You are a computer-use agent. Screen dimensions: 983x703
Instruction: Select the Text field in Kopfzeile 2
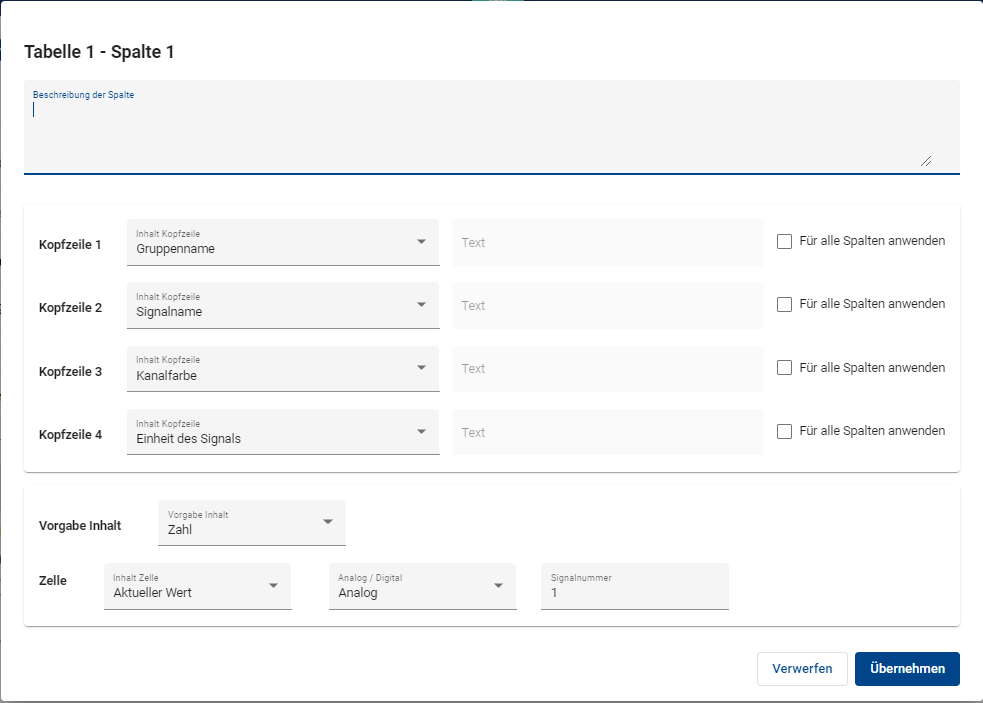click(x=607, y=306)
